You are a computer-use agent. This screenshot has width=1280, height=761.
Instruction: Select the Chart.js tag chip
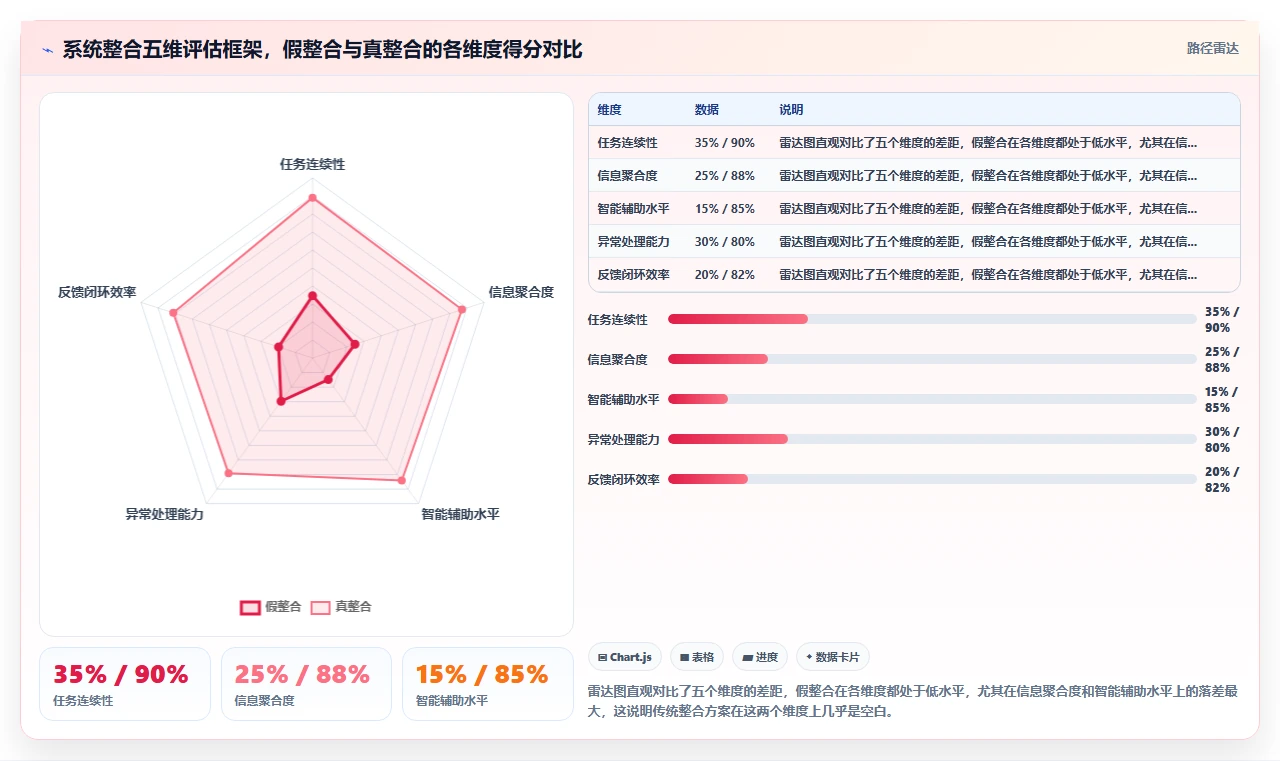625,657
